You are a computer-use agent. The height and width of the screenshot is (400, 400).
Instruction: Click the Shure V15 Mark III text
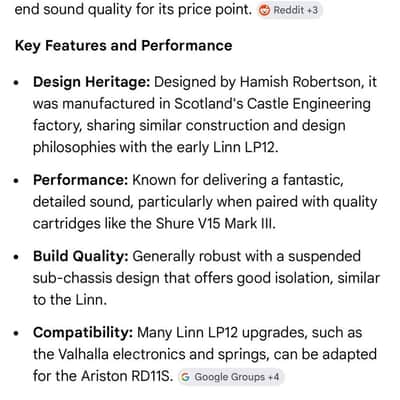216,223
